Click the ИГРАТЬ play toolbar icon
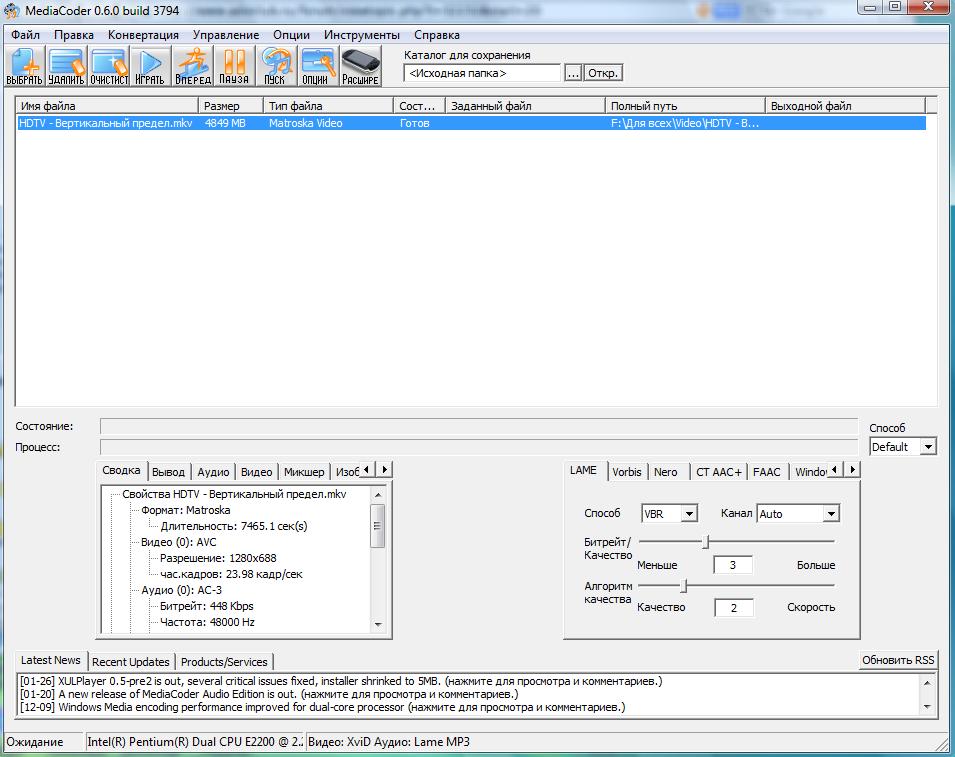This screenshot has width=955, height=757. [x=150, y=66]
